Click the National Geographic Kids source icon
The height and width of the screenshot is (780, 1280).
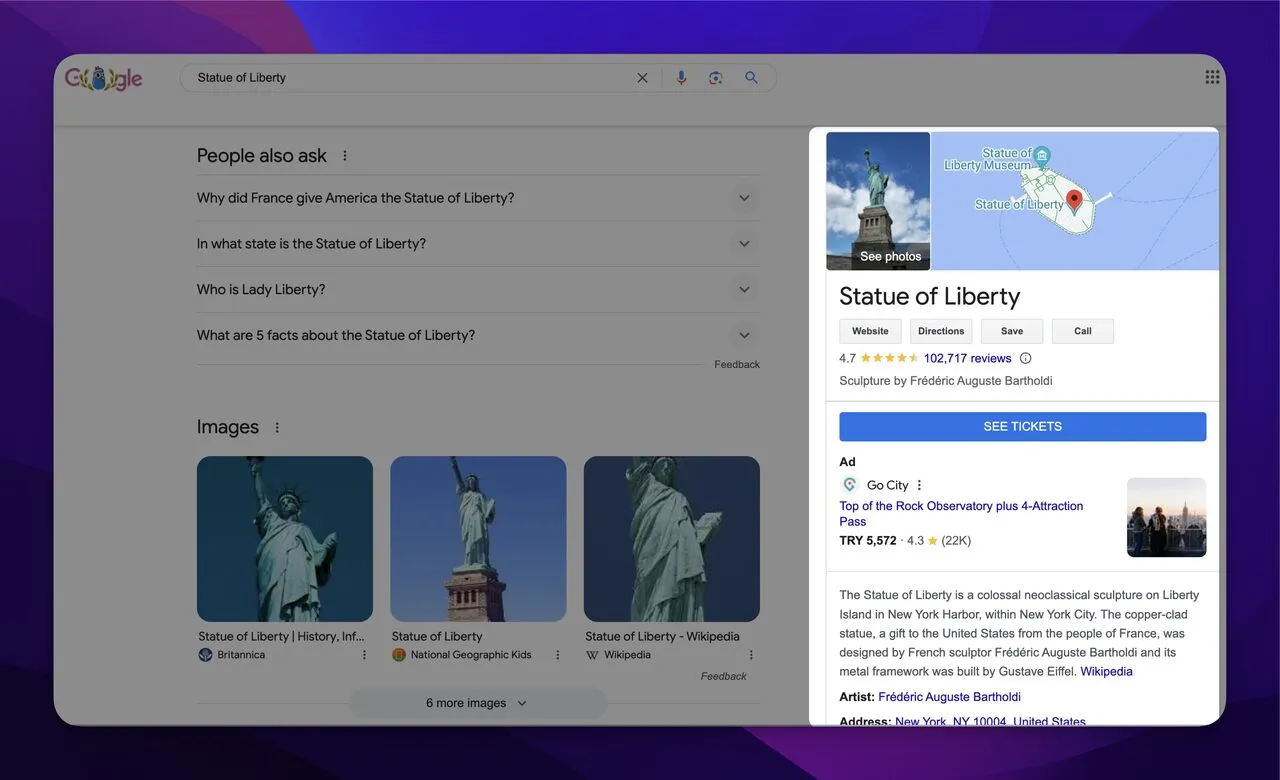[x=399, y=655]
